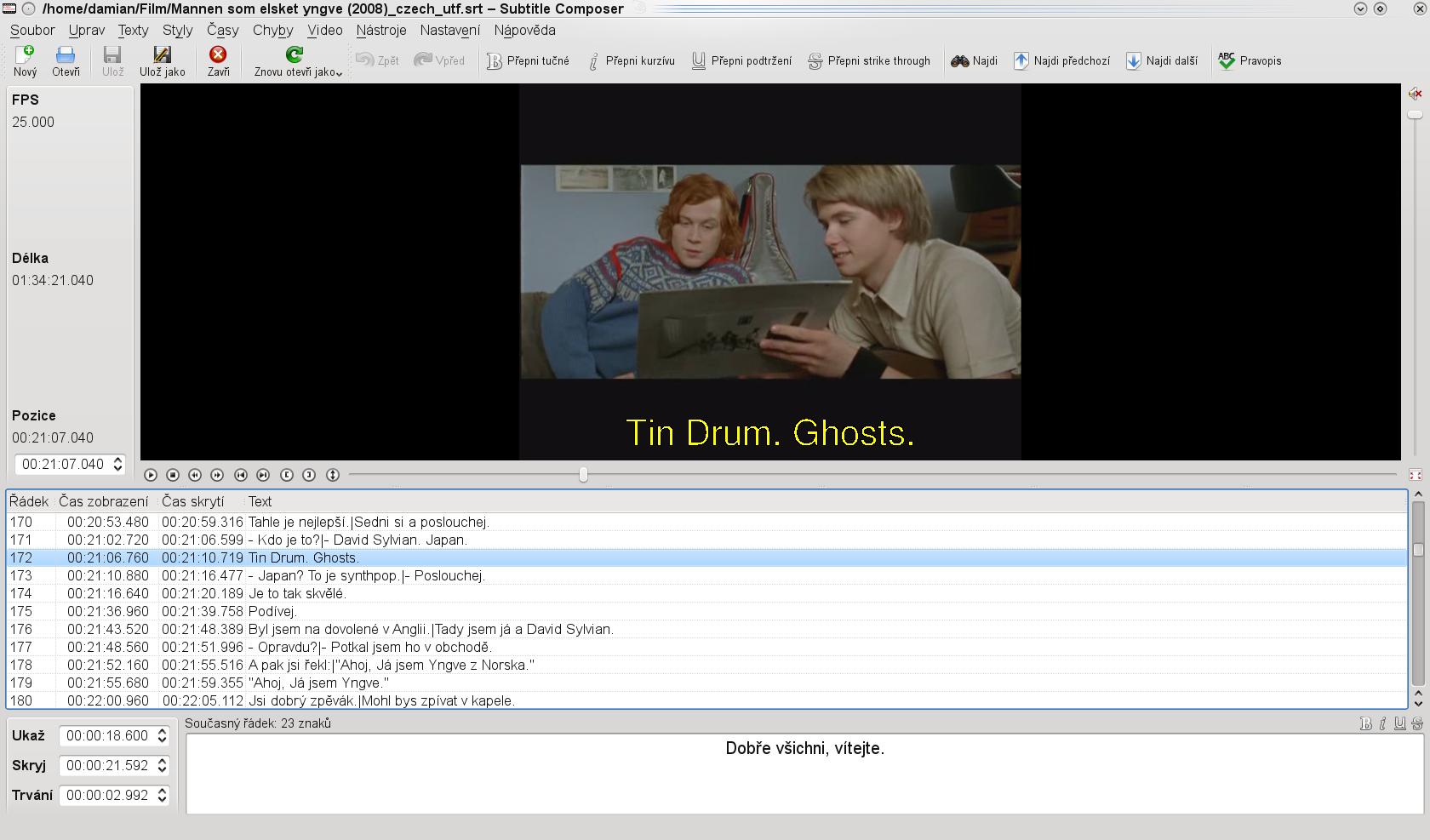Open the Chyby menu
The width and height of the screenshot is (1430, 840).
272,30
